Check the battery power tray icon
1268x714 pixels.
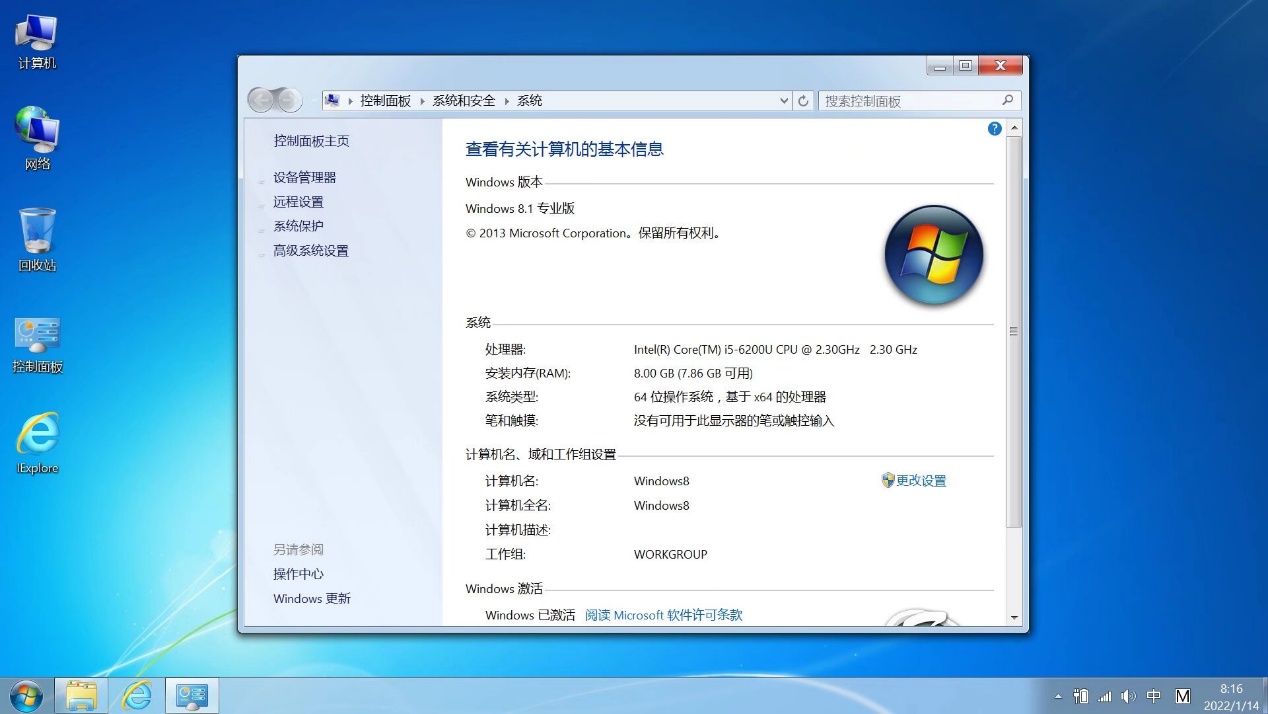[1081, 696]
